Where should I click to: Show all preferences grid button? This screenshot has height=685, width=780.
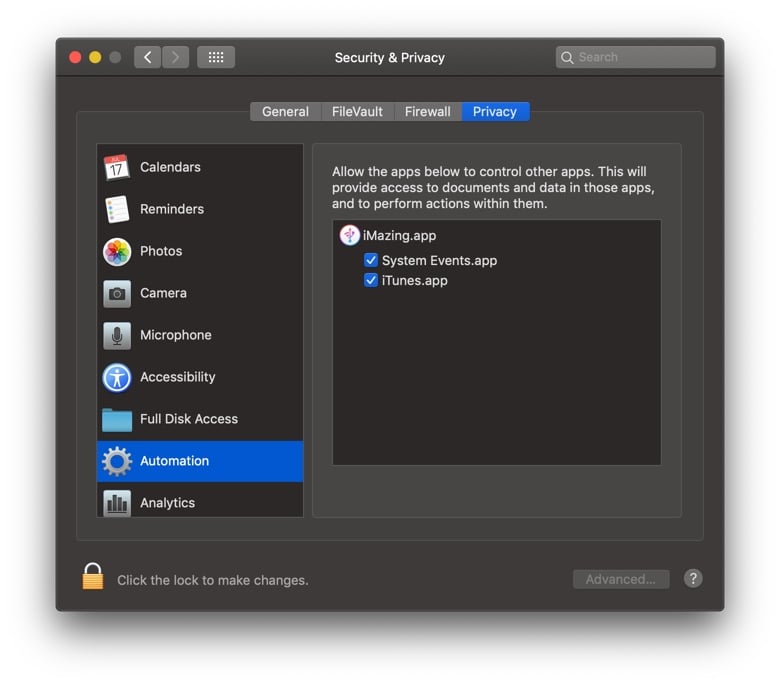(x=216, y=57)
